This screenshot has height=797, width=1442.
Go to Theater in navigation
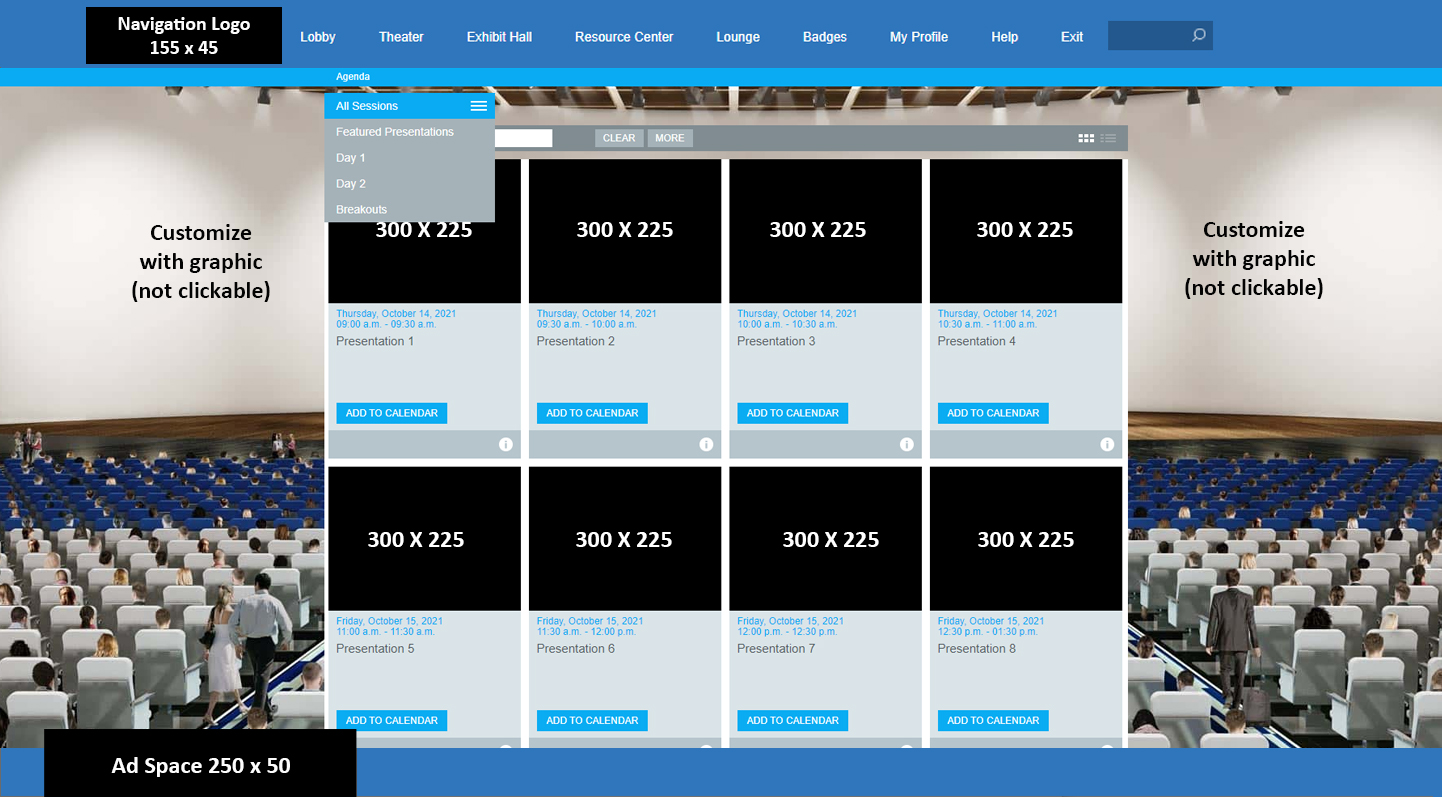click(401, 37)
